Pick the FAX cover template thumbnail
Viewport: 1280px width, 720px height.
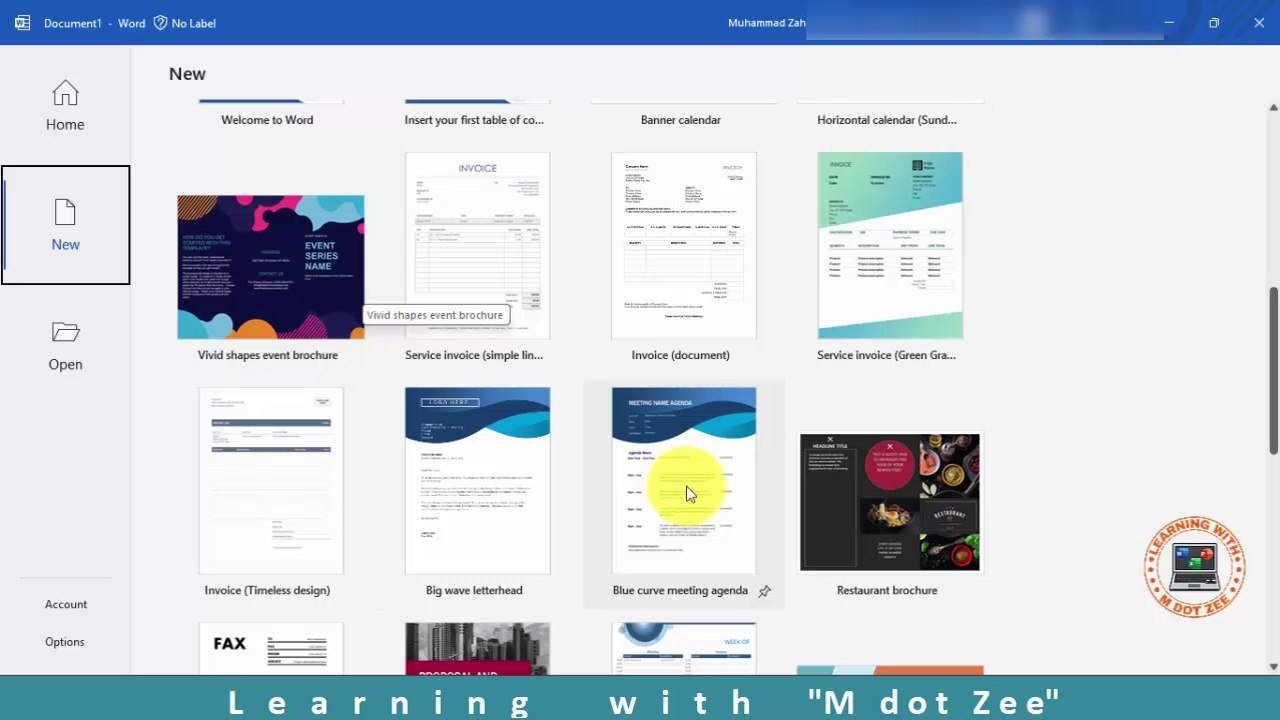click(x=271, y=648)
